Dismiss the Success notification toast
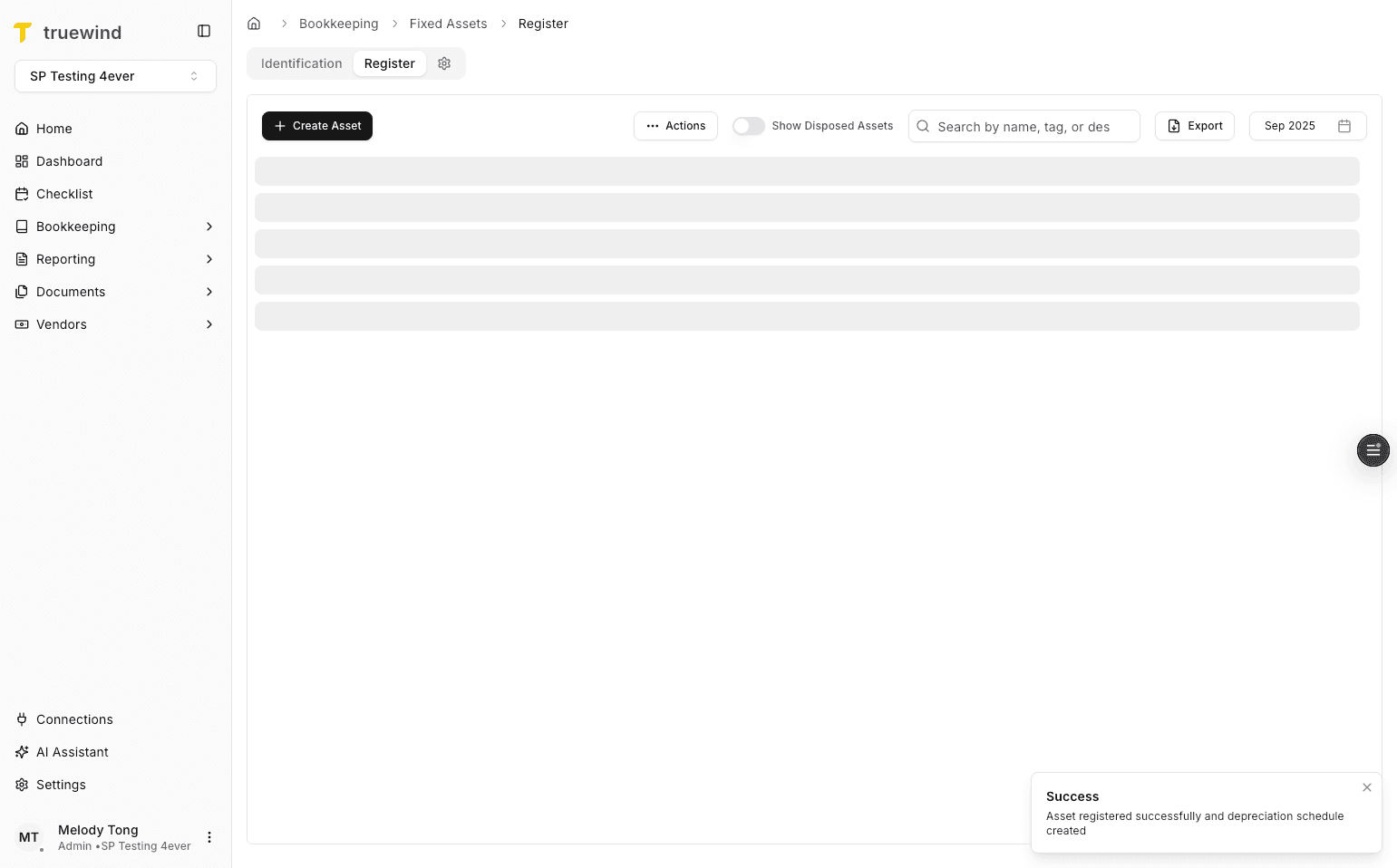1397x868 pixels. [x=1366, y=787]
